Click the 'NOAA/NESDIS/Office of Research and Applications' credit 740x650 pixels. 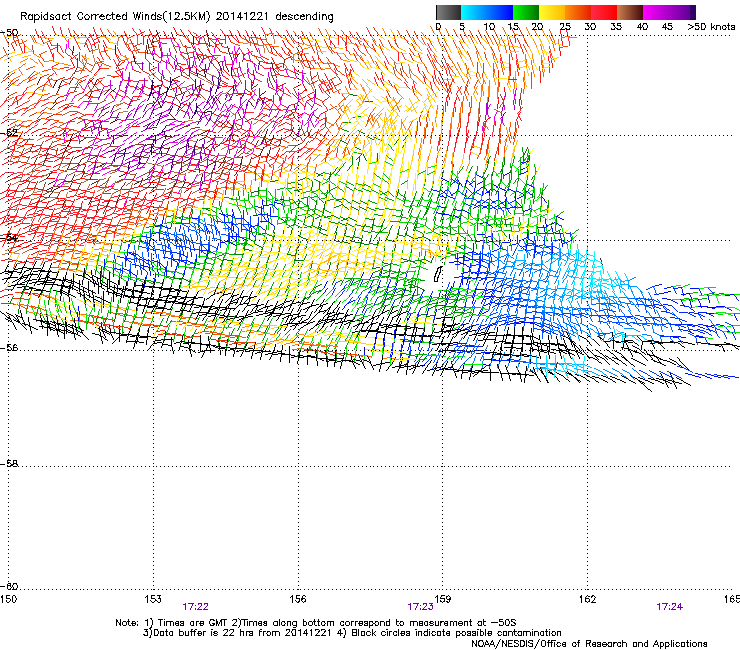(589, 644)
